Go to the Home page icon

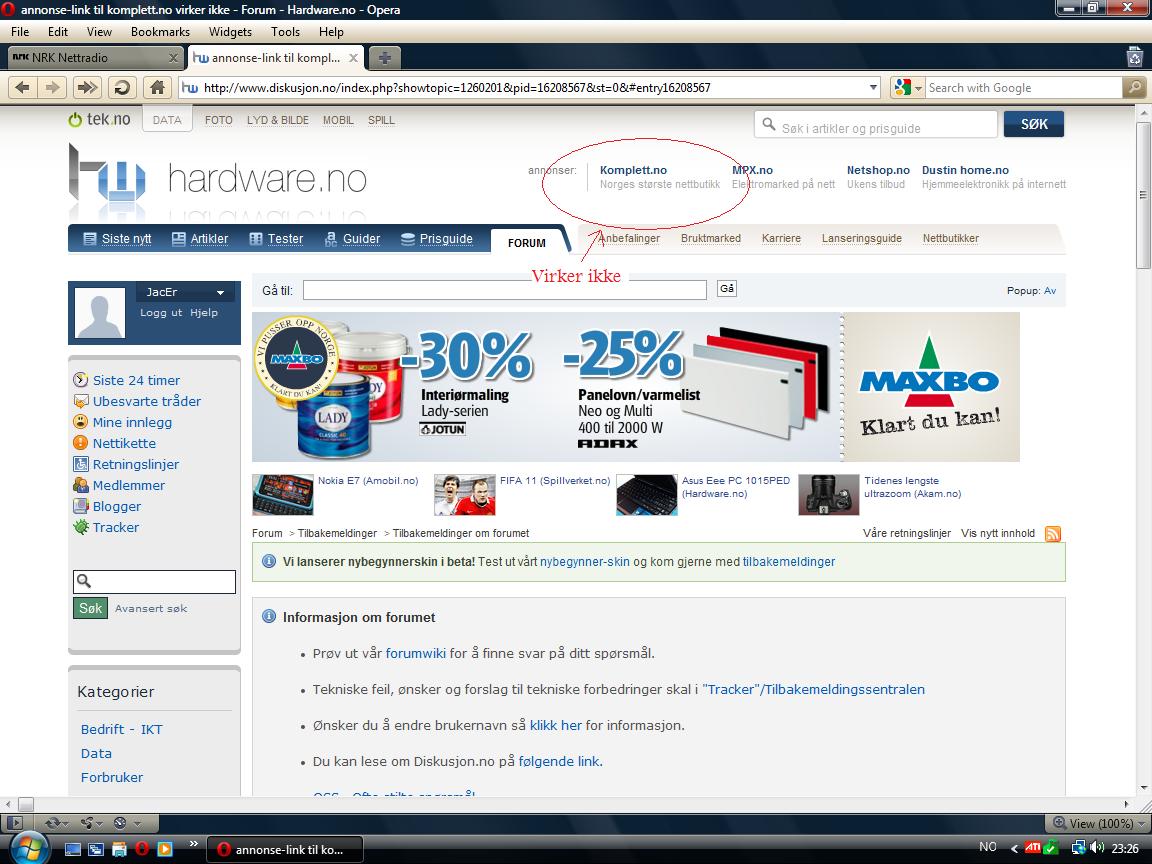(x=156, y=87)
